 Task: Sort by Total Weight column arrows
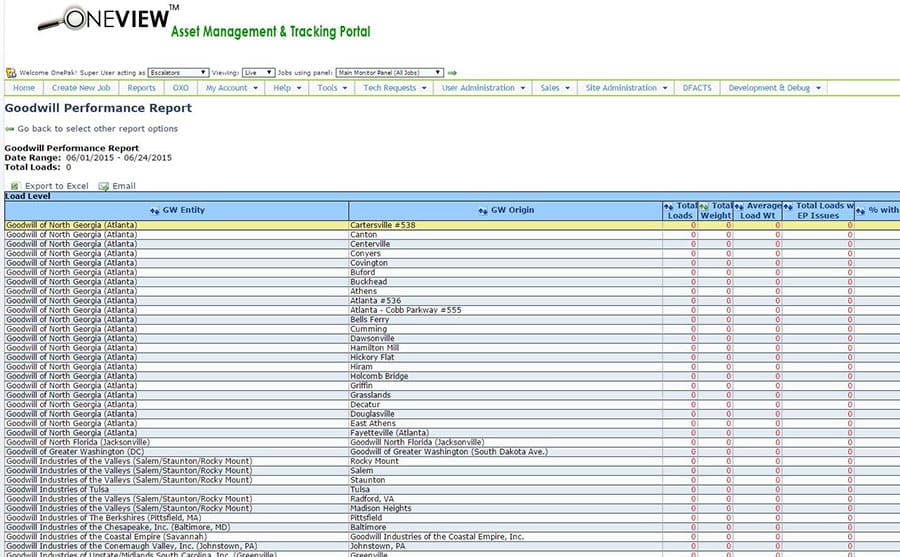point(704,207)
